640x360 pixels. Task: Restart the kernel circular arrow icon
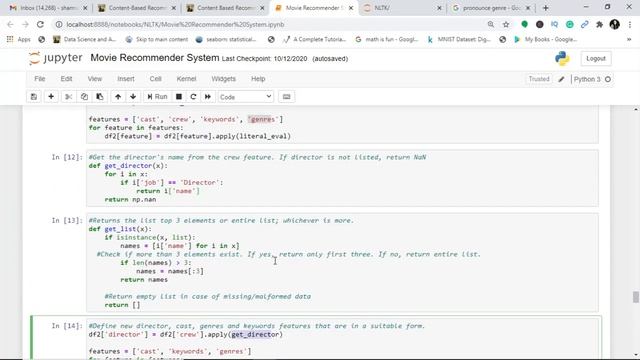(x=193, y=97)
